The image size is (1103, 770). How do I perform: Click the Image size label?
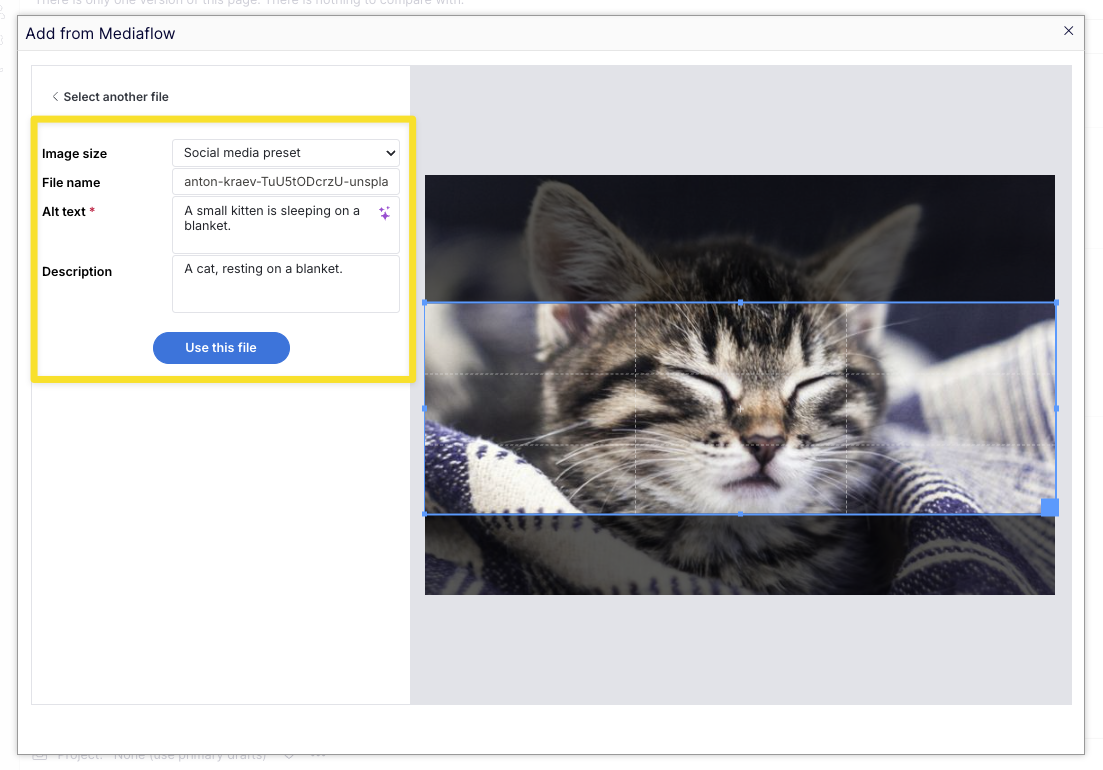click(75, 153)
